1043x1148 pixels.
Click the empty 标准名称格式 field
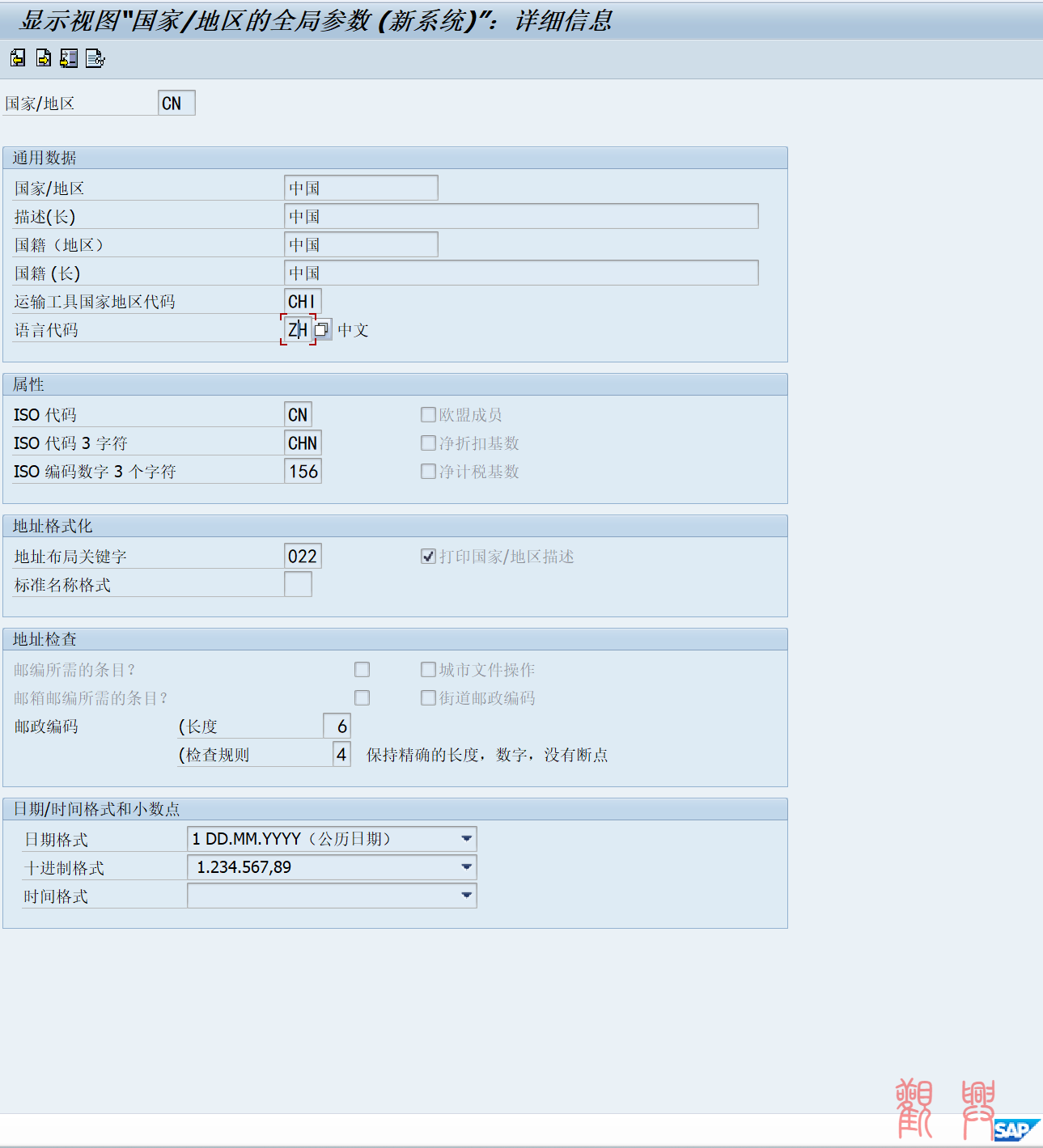pos(298,584)
